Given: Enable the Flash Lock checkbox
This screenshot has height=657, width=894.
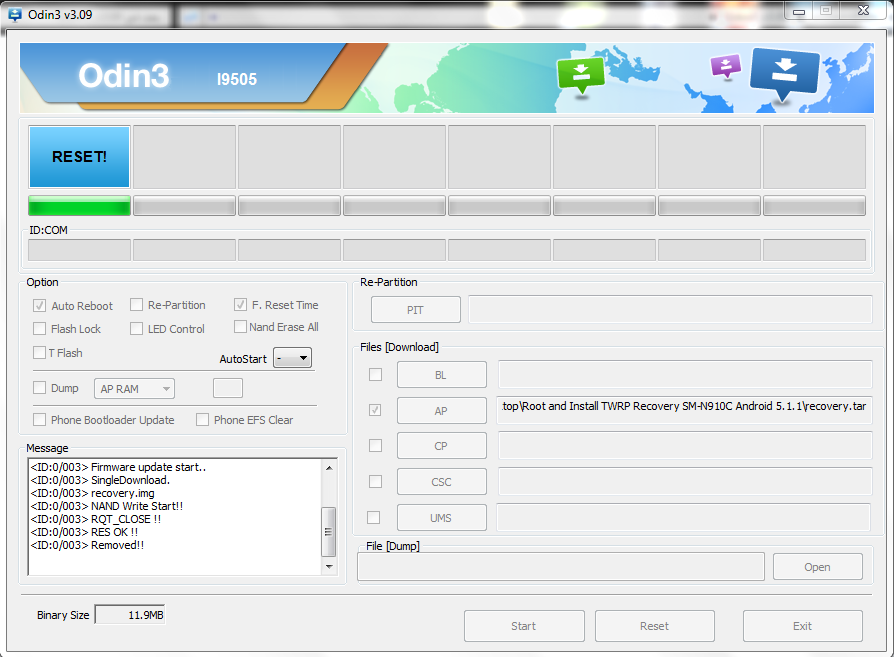Looking at the screenshot, I should coord(39,329).
